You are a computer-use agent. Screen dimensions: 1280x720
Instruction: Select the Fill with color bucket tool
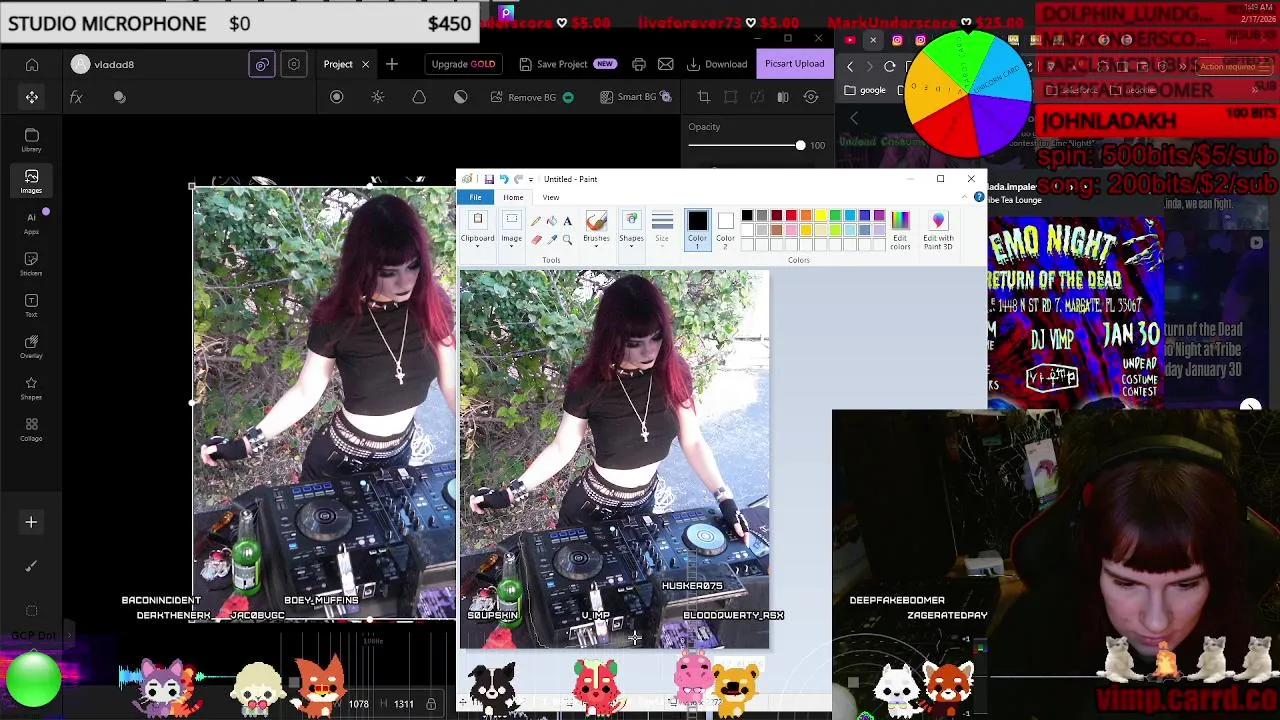click(551, 221)
